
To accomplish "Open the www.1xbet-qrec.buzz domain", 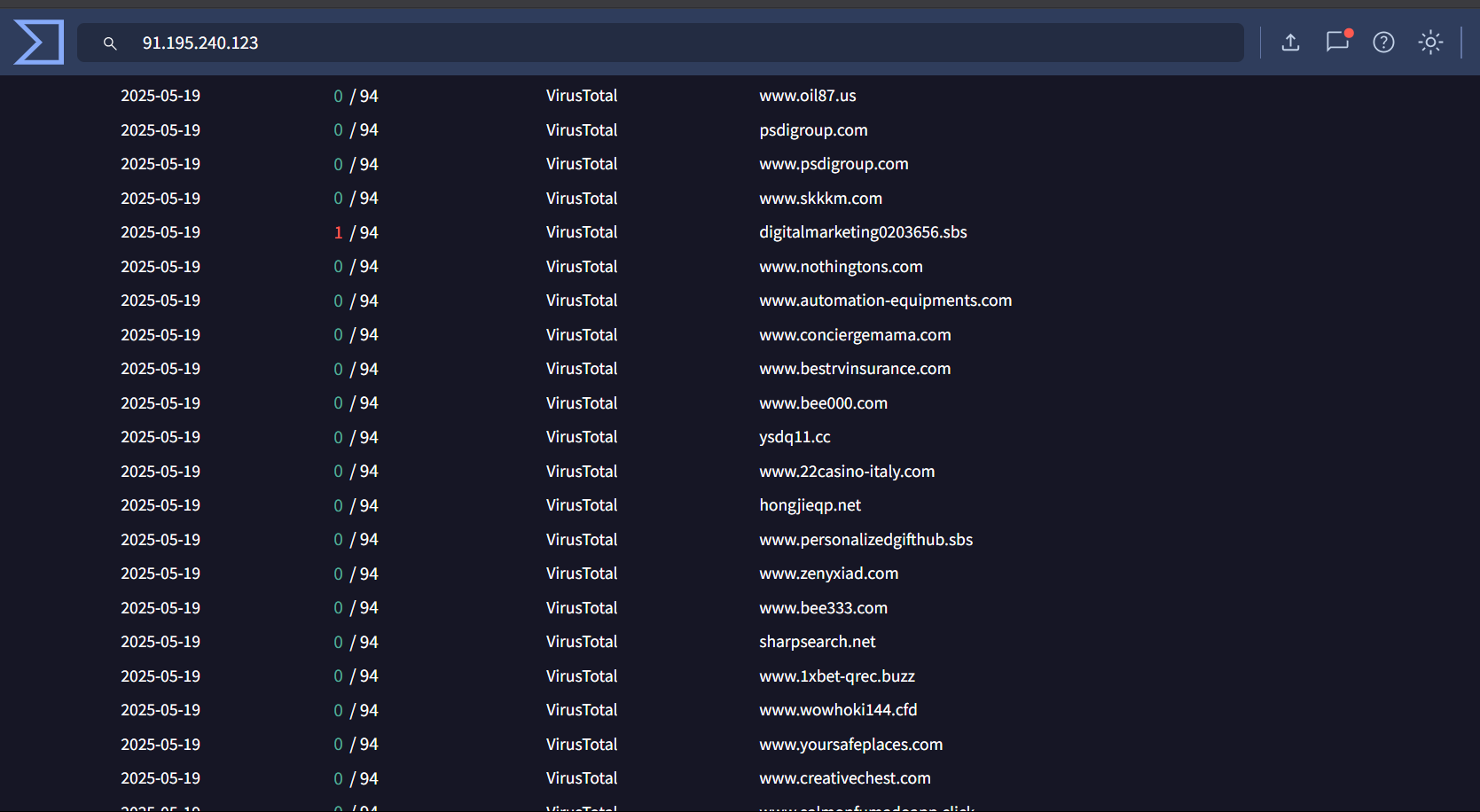I will point(836,675).
